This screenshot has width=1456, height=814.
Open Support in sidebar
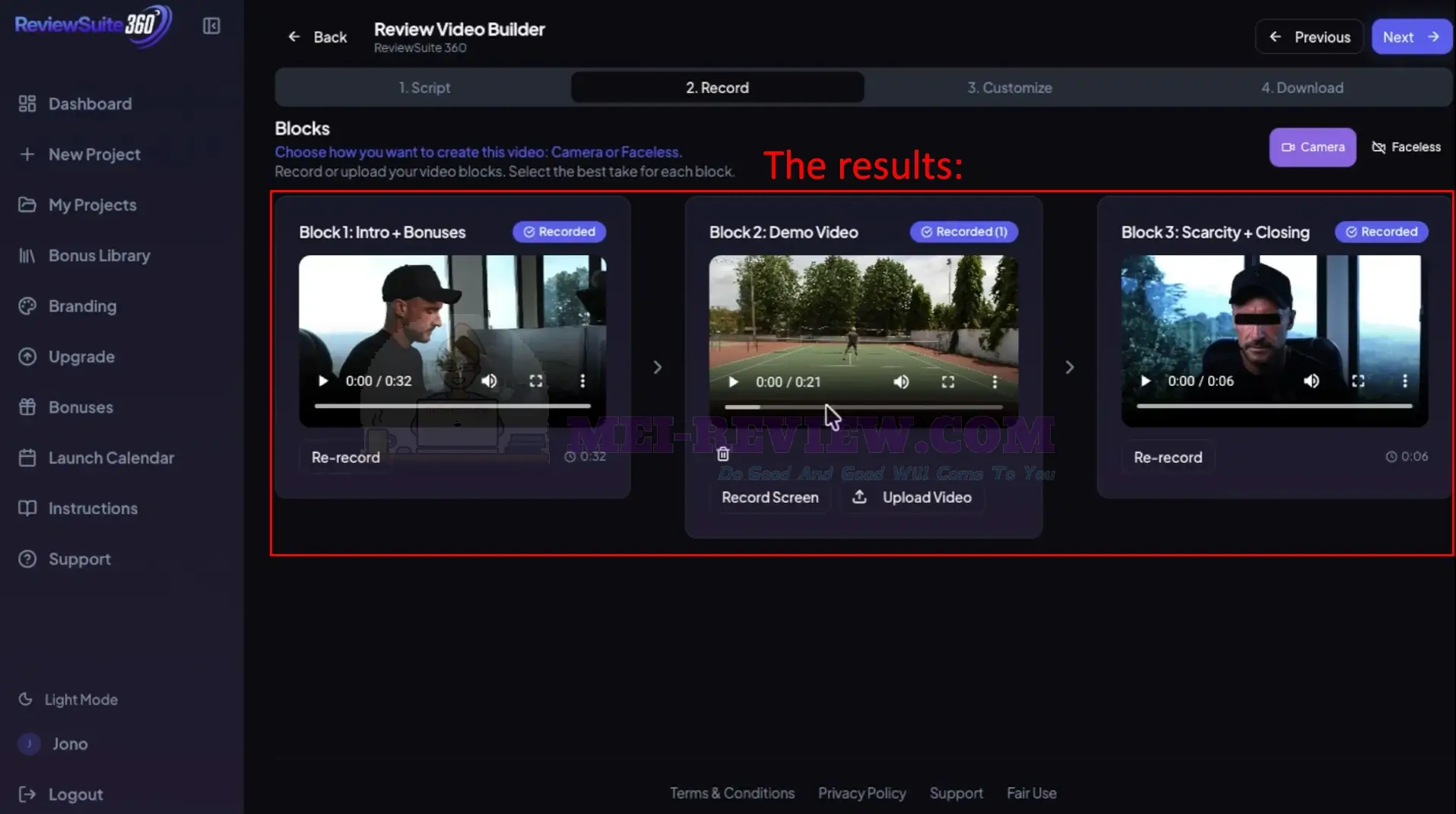[65, 559]
